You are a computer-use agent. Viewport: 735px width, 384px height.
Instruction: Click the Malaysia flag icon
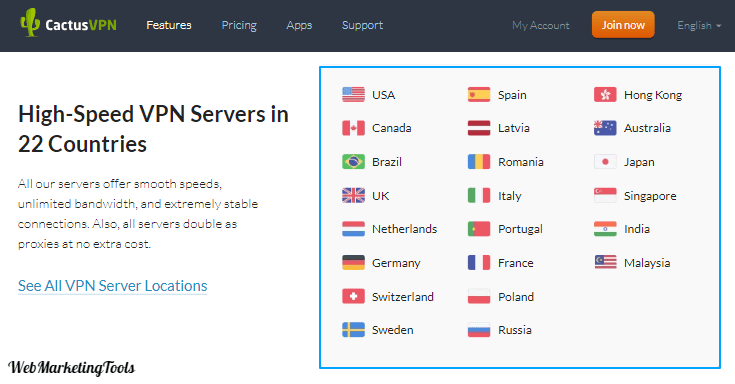pos(605,263)
